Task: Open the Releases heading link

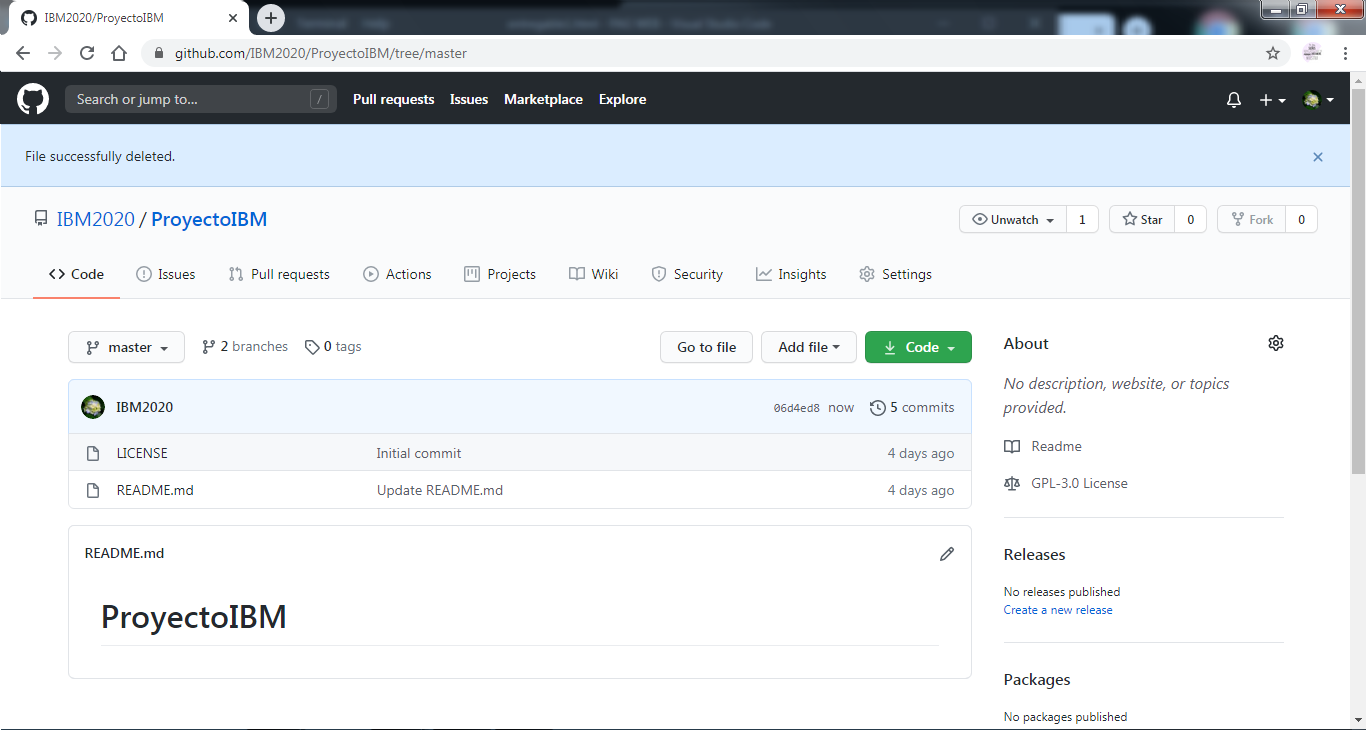Action: [1034, 554]
